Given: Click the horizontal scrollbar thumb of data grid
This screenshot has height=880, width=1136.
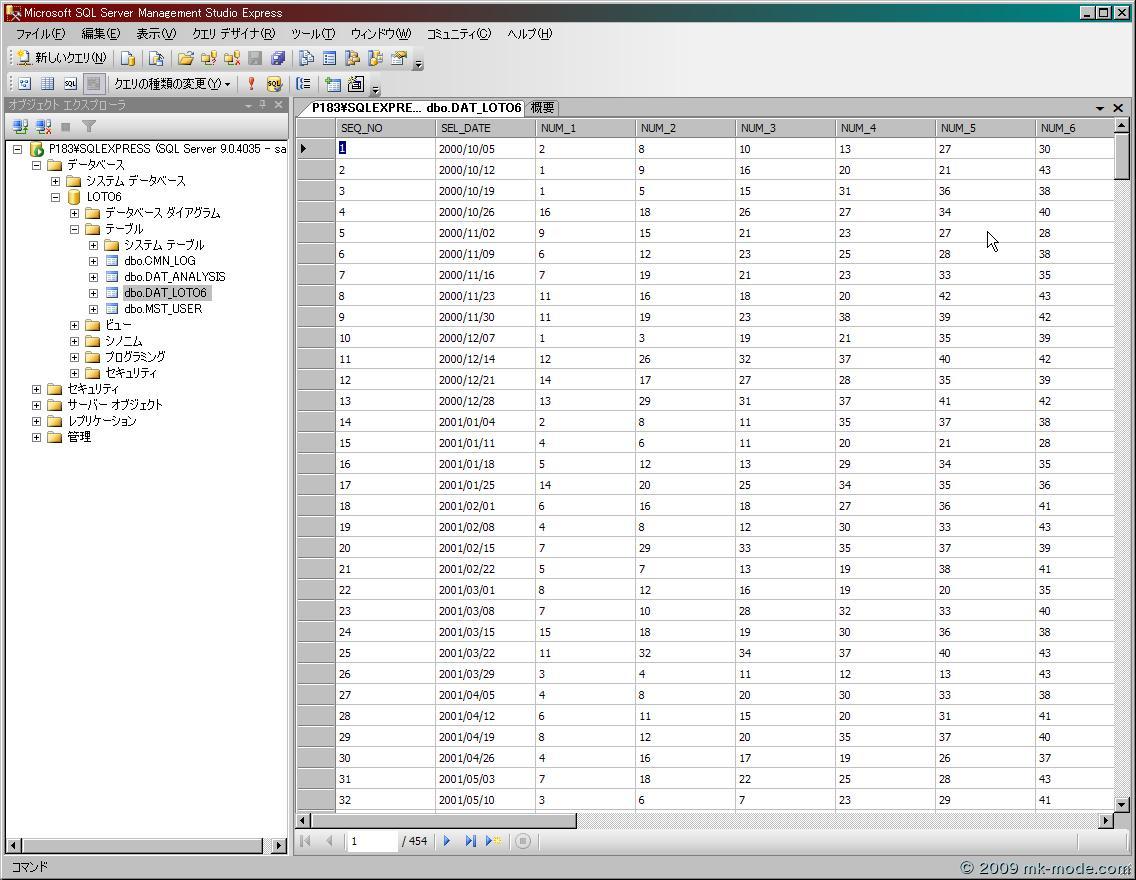Looking at the screenshot, I should 443,821.
